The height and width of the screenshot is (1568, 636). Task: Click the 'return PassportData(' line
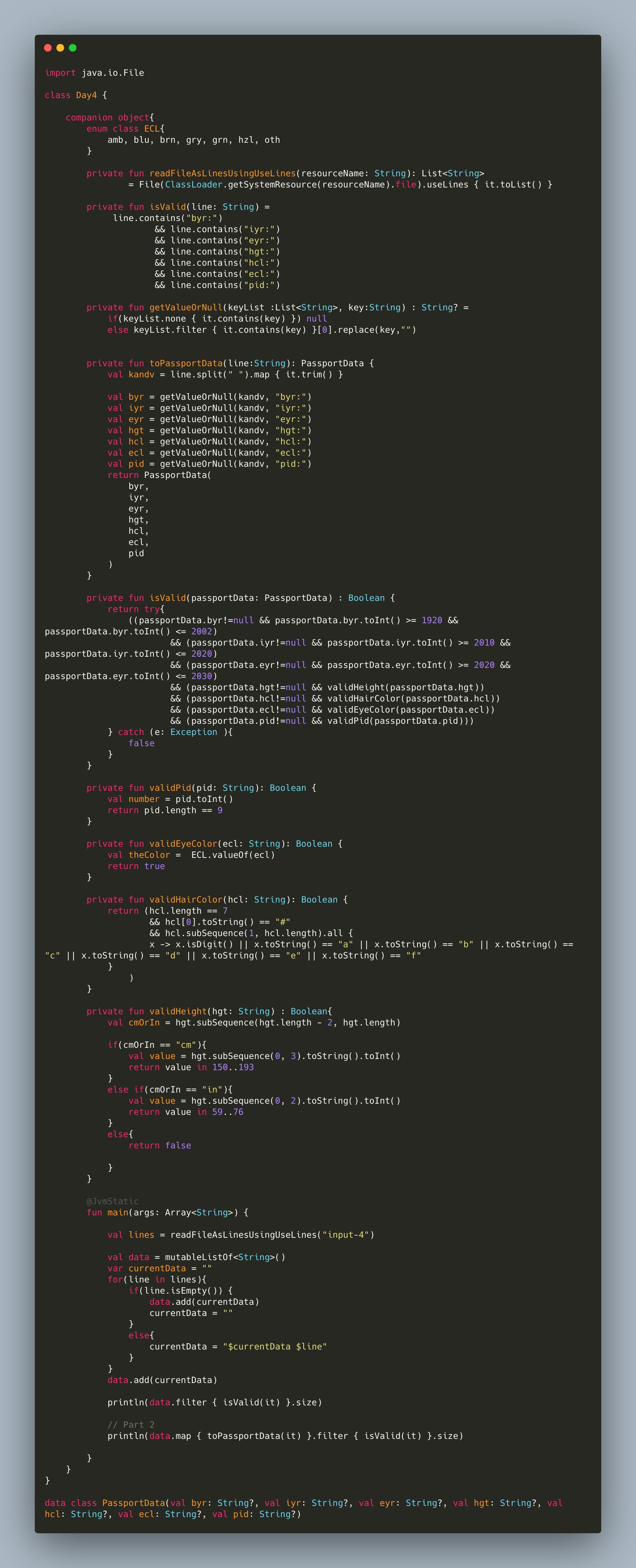[160, 475]
